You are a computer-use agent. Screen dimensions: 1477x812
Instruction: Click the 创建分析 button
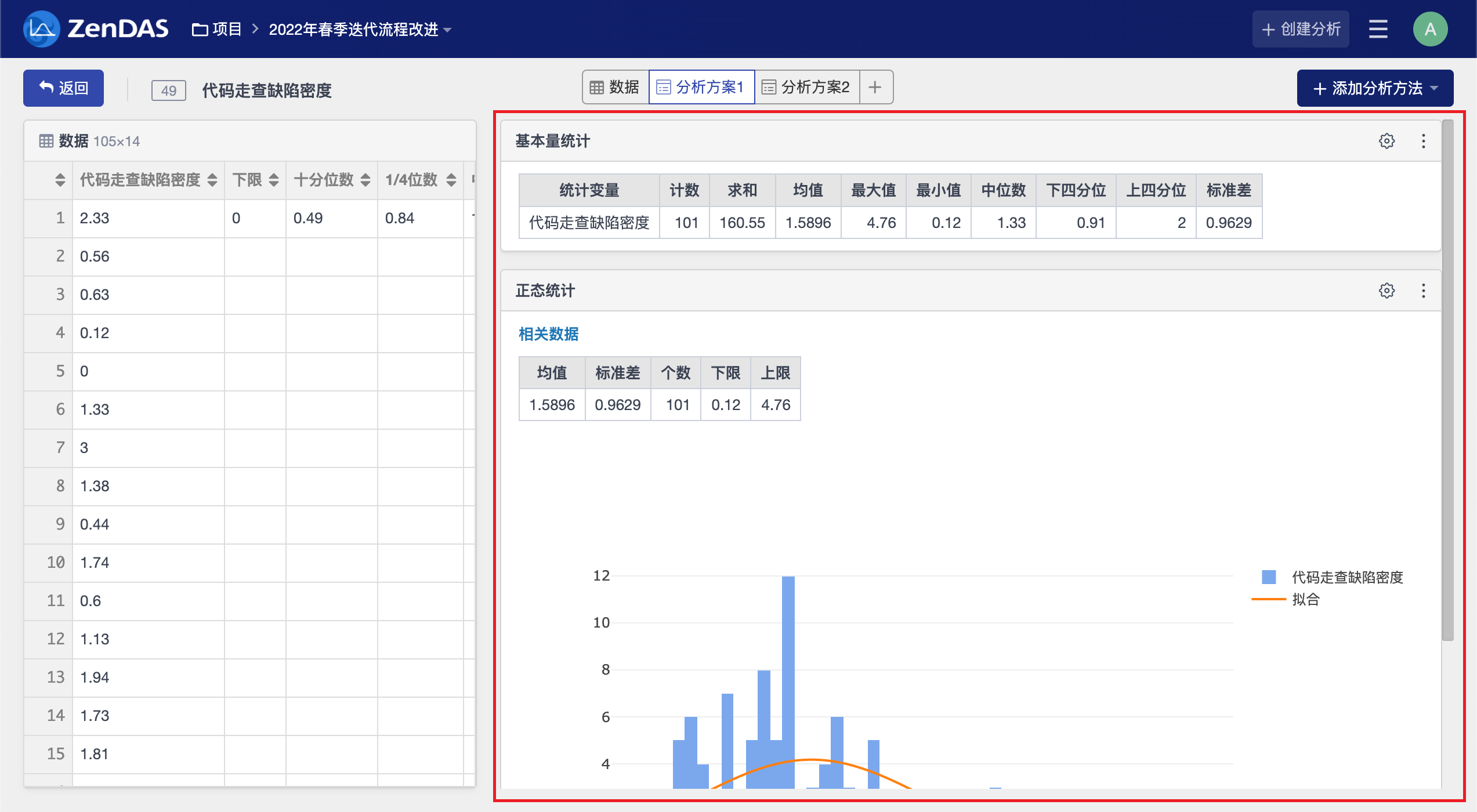(x=1301, y=29)
